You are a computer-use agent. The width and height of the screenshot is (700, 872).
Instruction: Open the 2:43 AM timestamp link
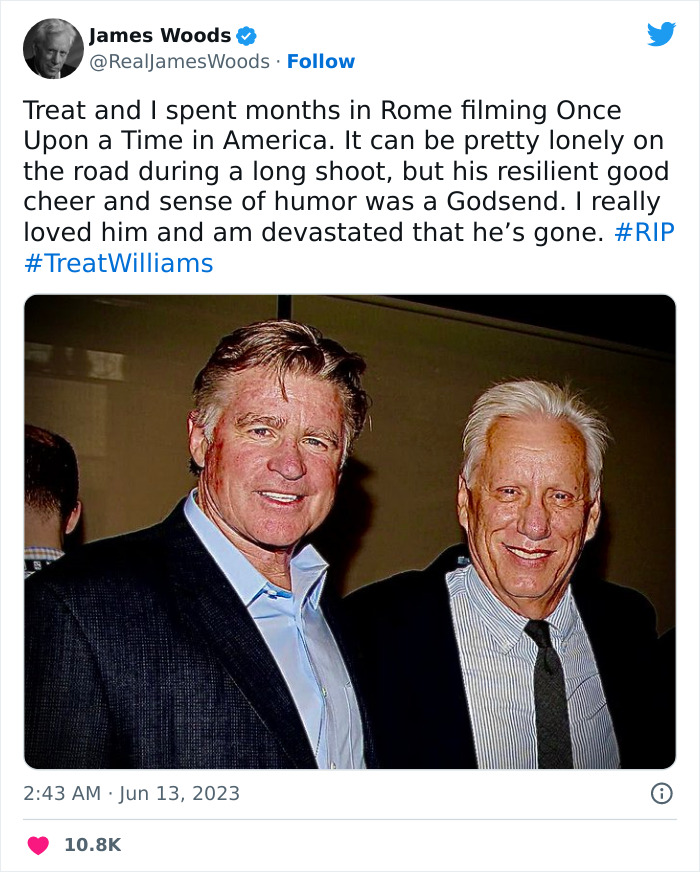click(60, 792)
